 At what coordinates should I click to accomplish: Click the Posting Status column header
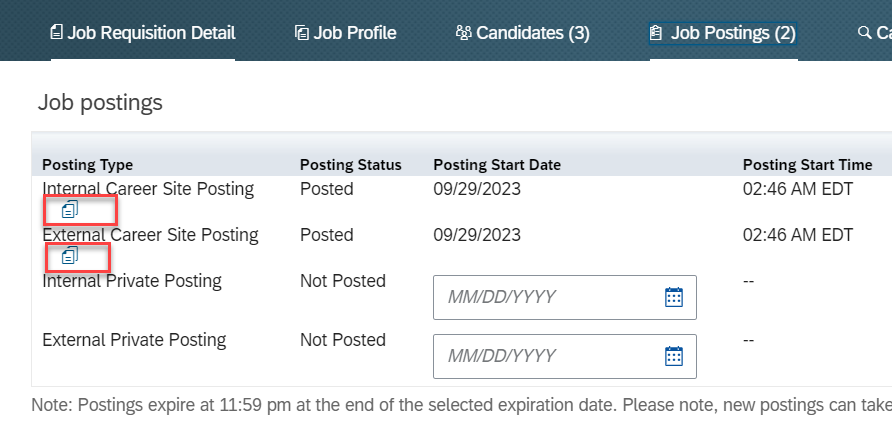coord(350,165)
